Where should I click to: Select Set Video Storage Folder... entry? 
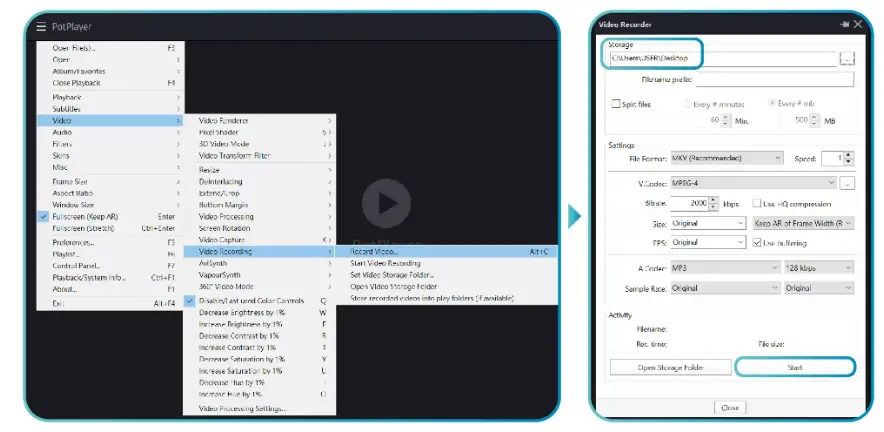(x=445, y=275)
